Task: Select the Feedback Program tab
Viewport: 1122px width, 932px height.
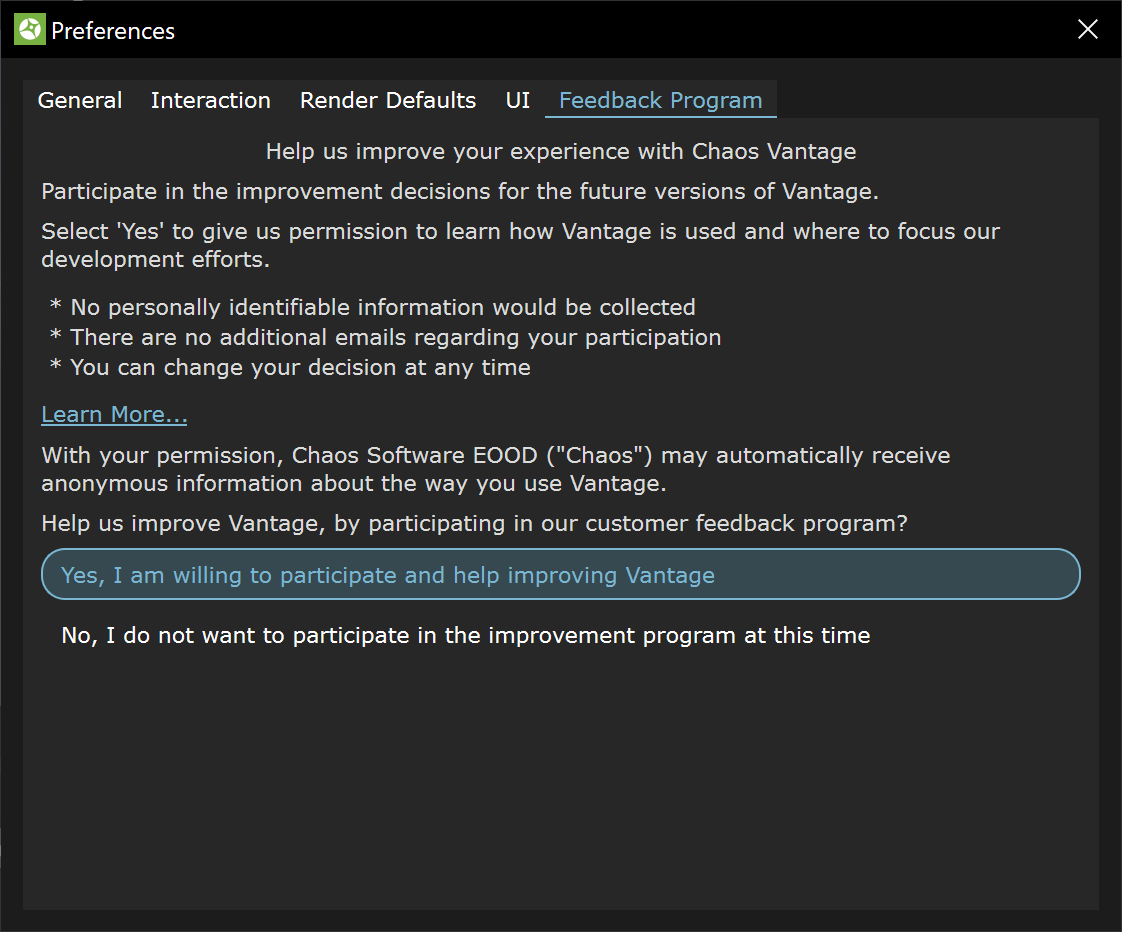Action: (x=660, y=100)
